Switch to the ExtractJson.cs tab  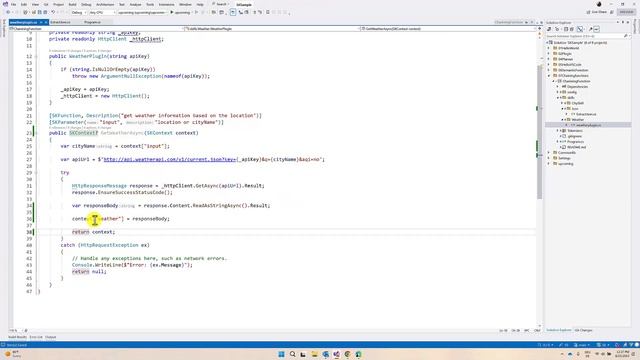pos(60,22)
